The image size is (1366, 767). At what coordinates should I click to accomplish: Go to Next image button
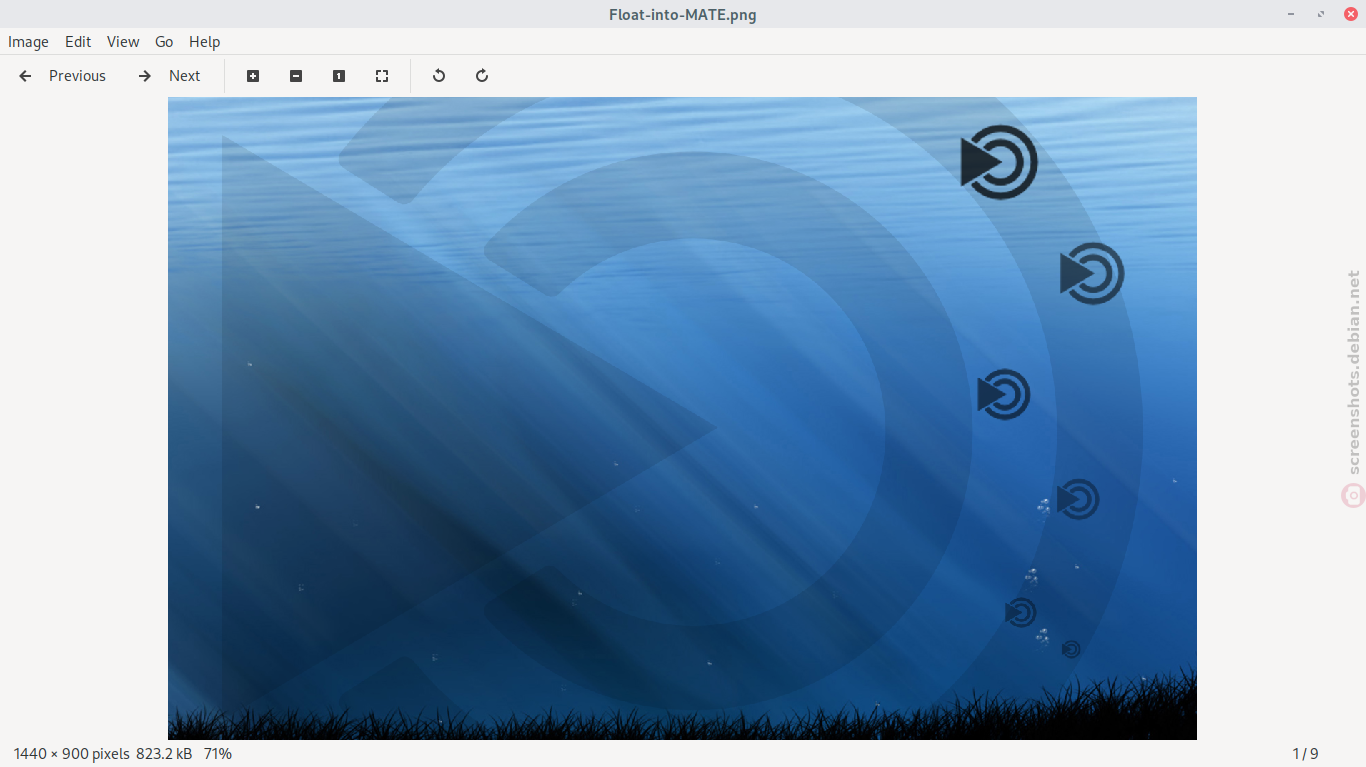pos(169,76)
